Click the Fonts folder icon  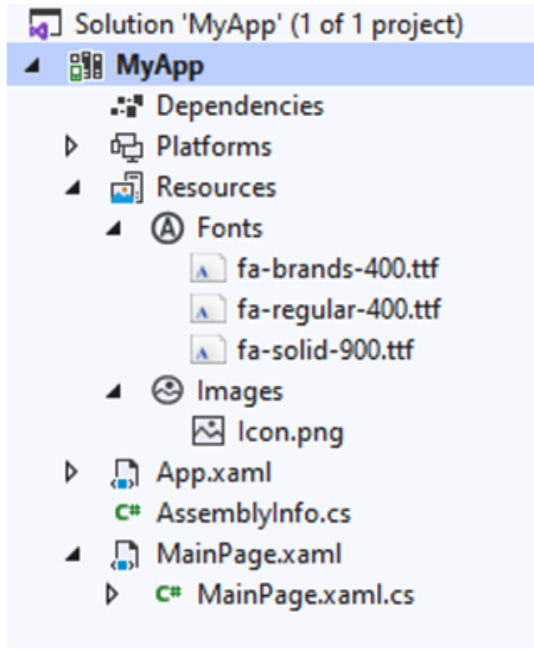tap(167, 228)
